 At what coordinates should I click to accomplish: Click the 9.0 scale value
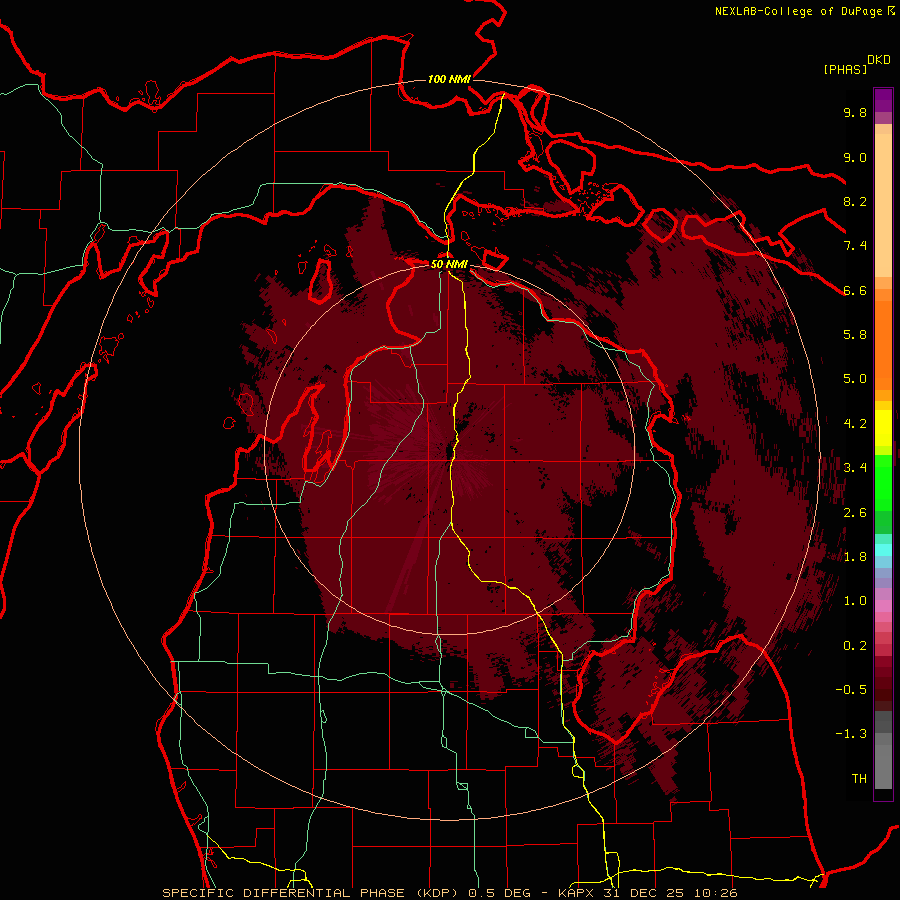point(855,157)
